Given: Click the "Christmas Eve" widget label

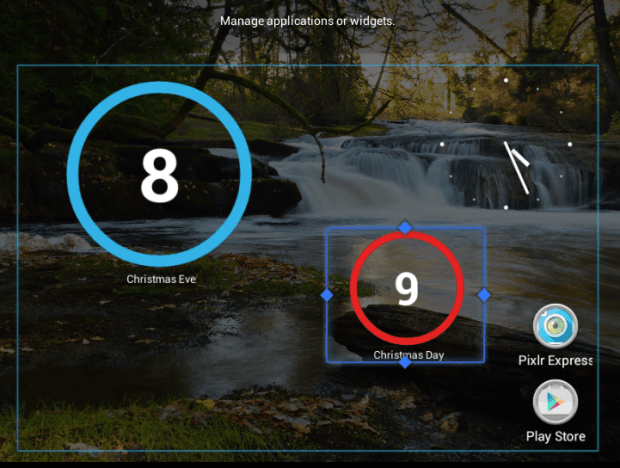Looking at the screenshot, I should click(x=160, y=279).
